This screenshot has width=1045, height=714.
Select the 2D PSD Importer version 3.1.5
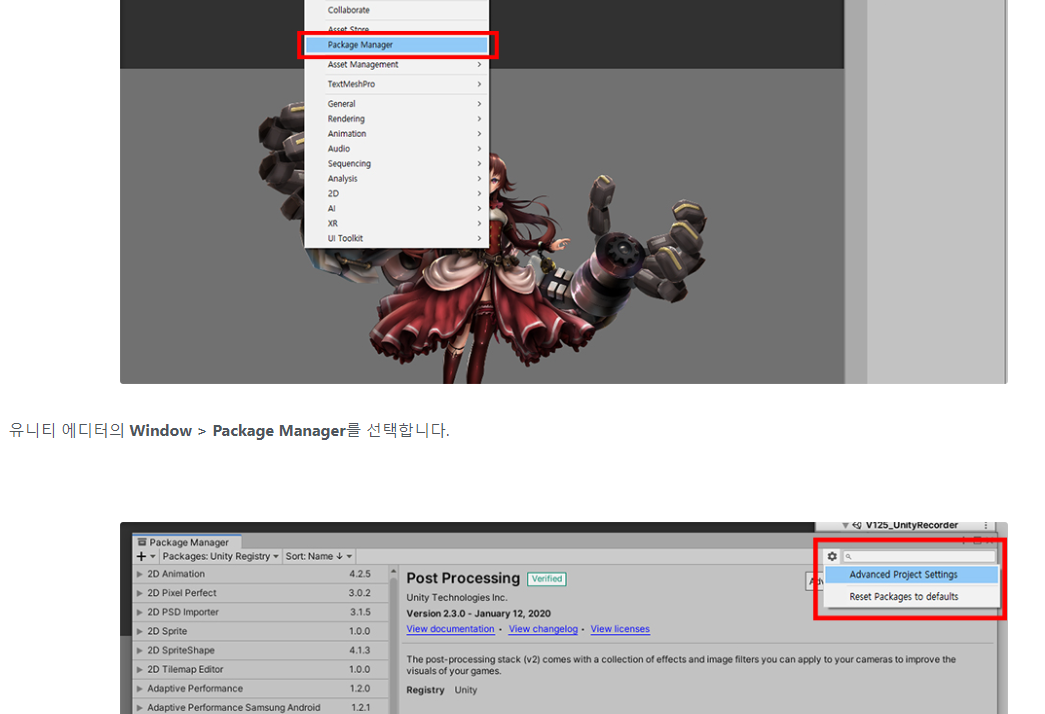coord(361,612)
